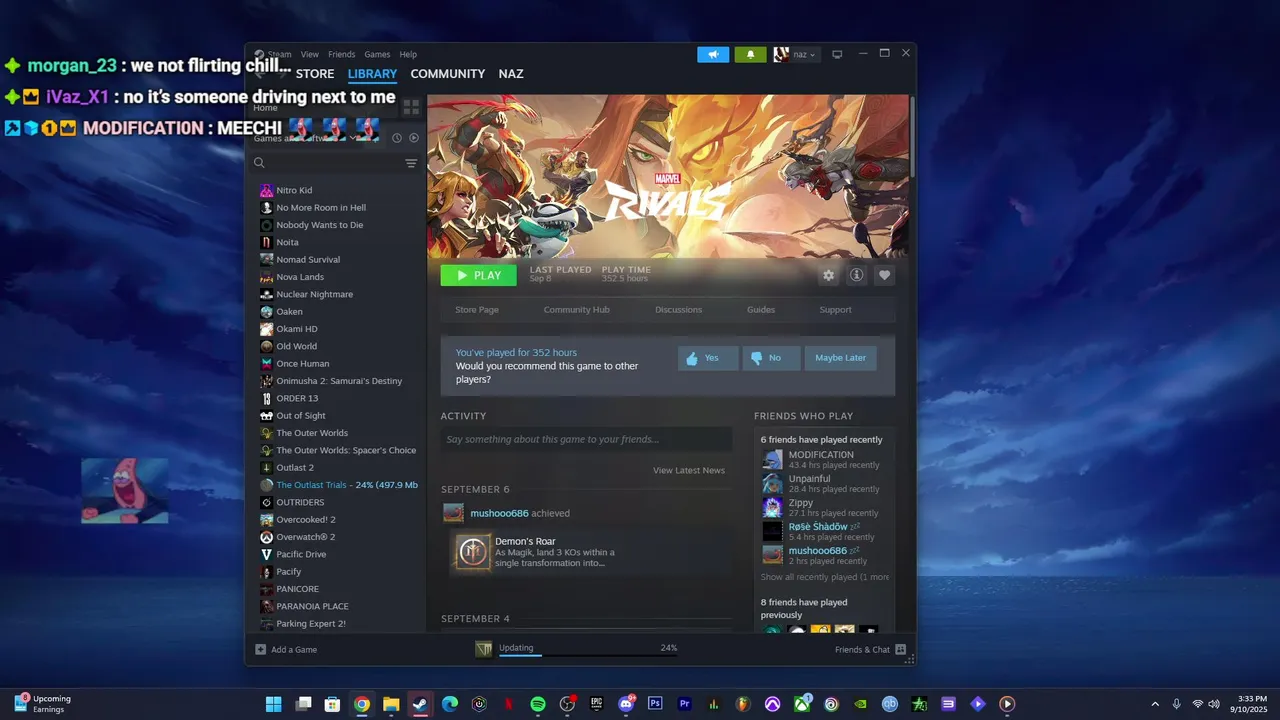The width and height of the screenshot is (1280, 720).
Task: Click the updating game icon in downloads bar
Action: 484,649
